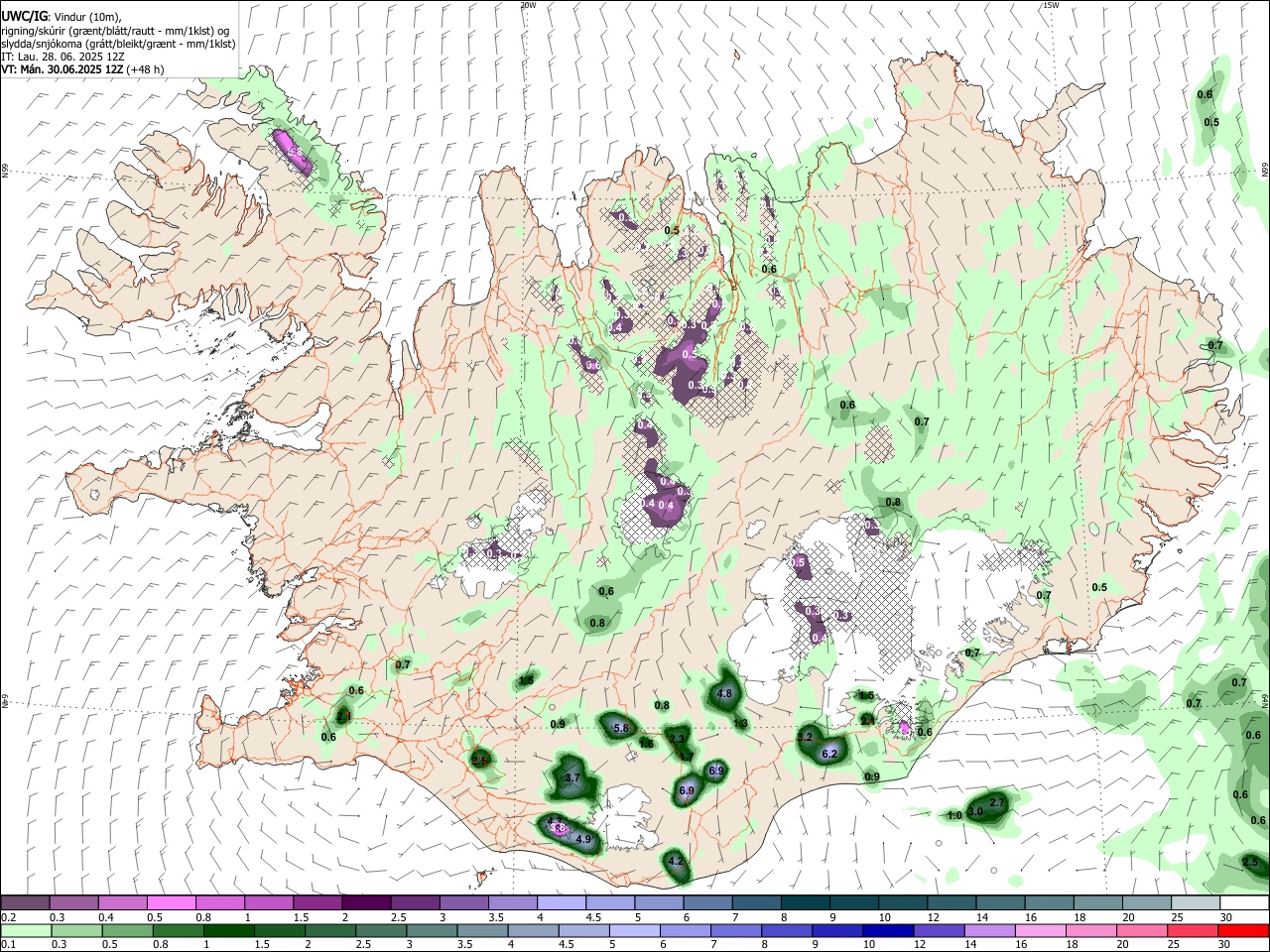Screen dimensions: 1270x952
Task: Click the bright magenta-pink 0.5 snow swatch
Action: [171, 902]
